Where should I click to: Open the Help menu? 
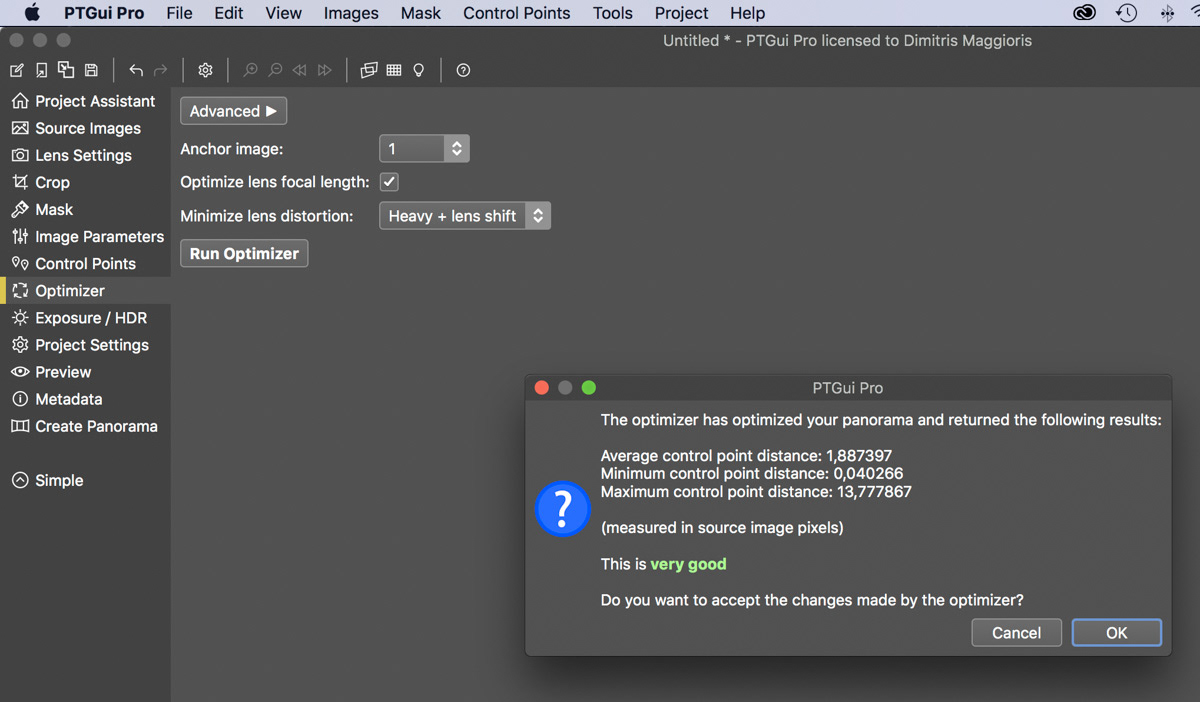pyautogui.click(x=747, y=13)
